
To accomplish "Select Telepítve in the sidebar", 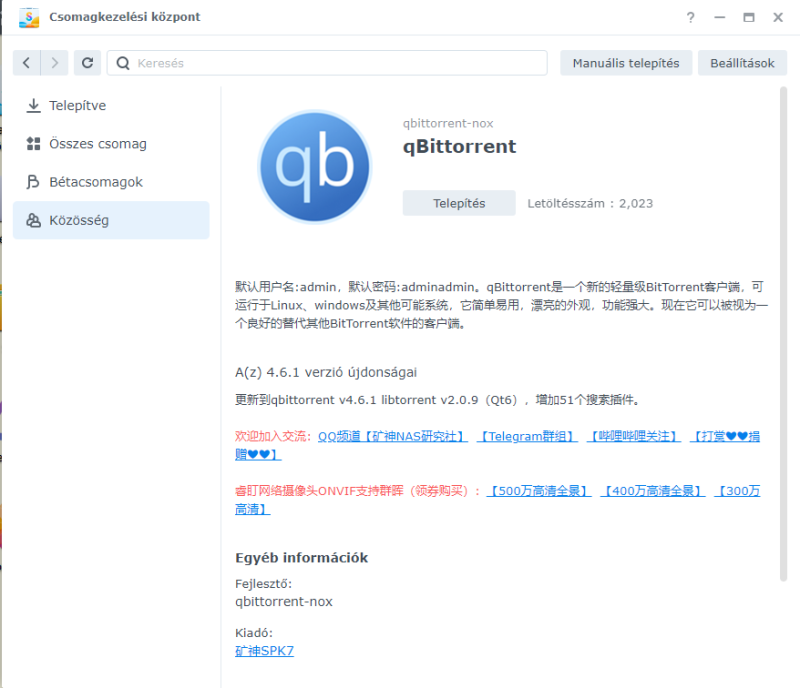I will 111,105.
